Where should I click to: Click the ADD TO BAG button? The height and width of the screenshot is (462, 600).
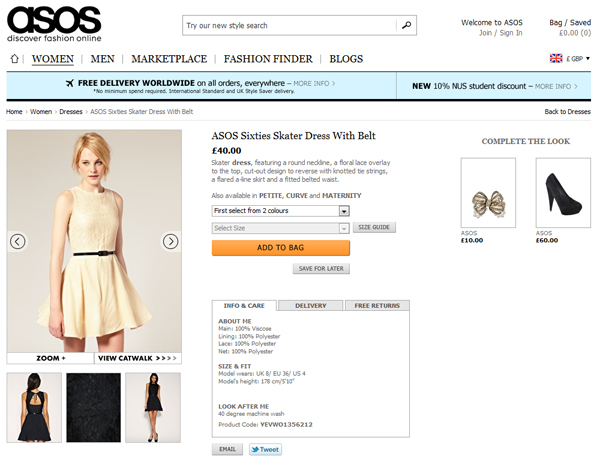(x=280, y=248)
